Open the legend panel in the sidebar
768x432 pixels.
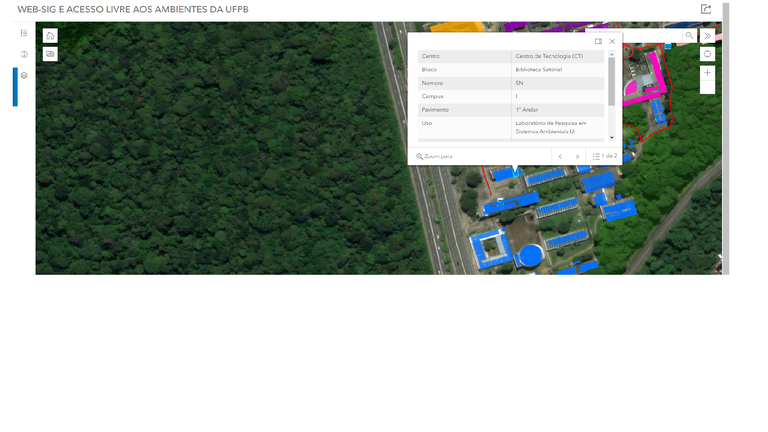[24, 33]
